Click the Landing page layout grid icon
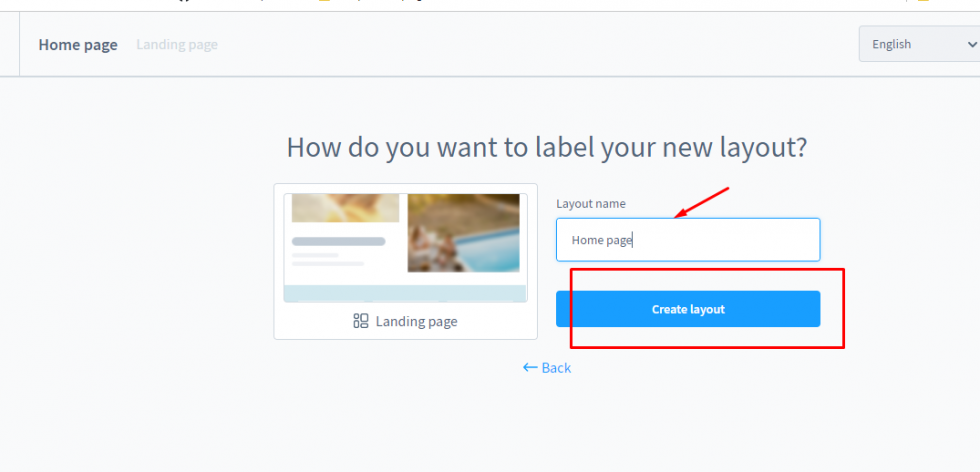Image resolution: width=980 pixels, height=472 pixels. 361,321
